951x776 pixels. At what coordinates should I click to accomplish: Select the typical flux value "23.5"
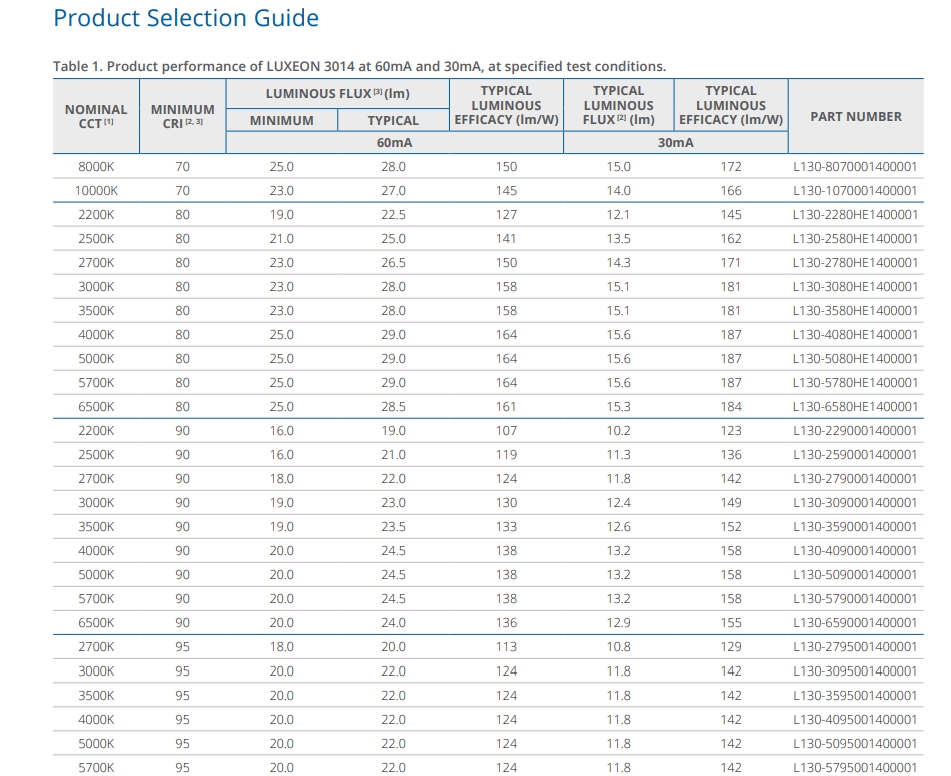tap(393, 527)
